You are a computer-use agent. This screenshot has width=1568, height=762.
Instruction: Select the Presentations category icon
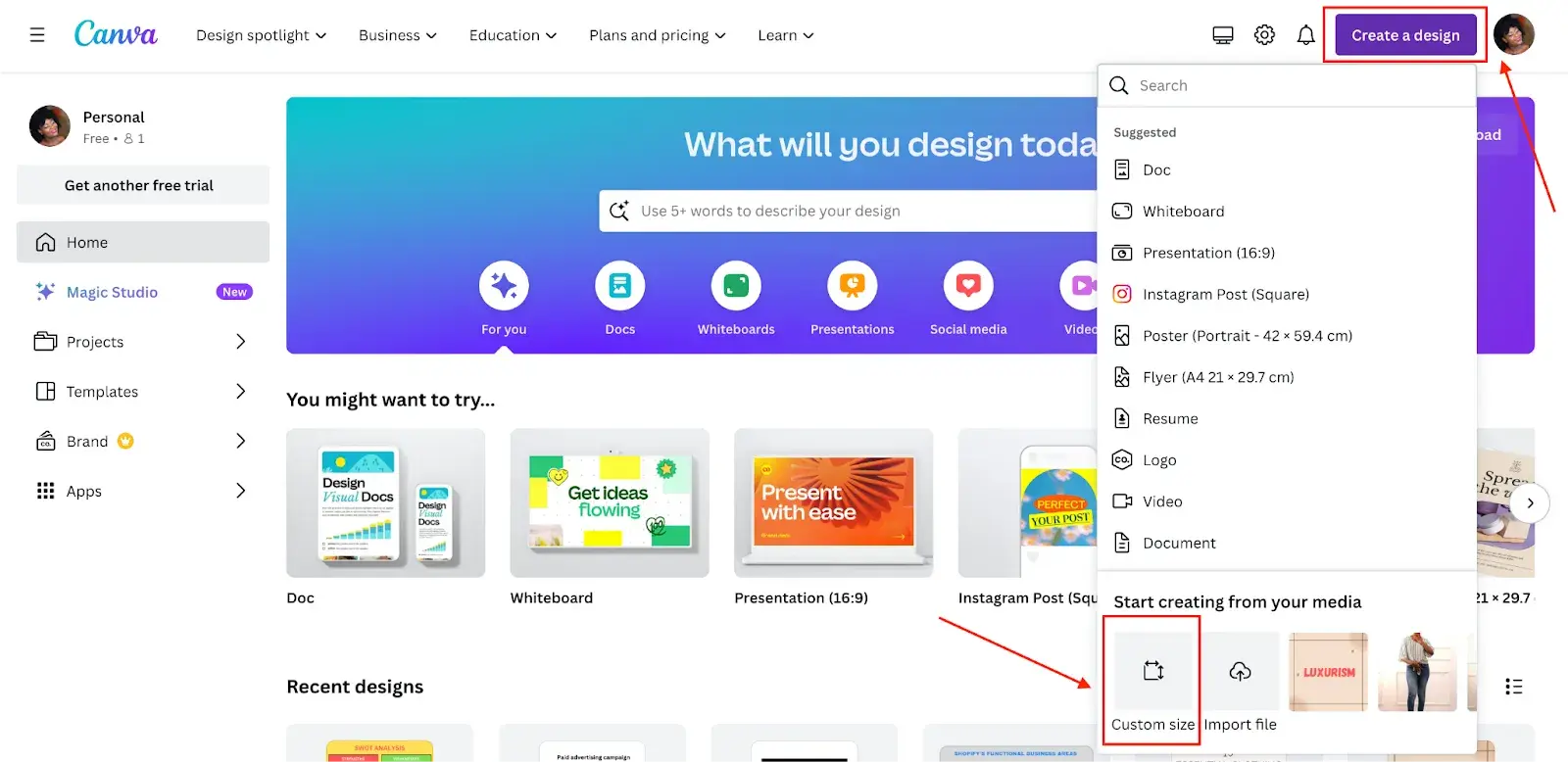pos(852,286)
